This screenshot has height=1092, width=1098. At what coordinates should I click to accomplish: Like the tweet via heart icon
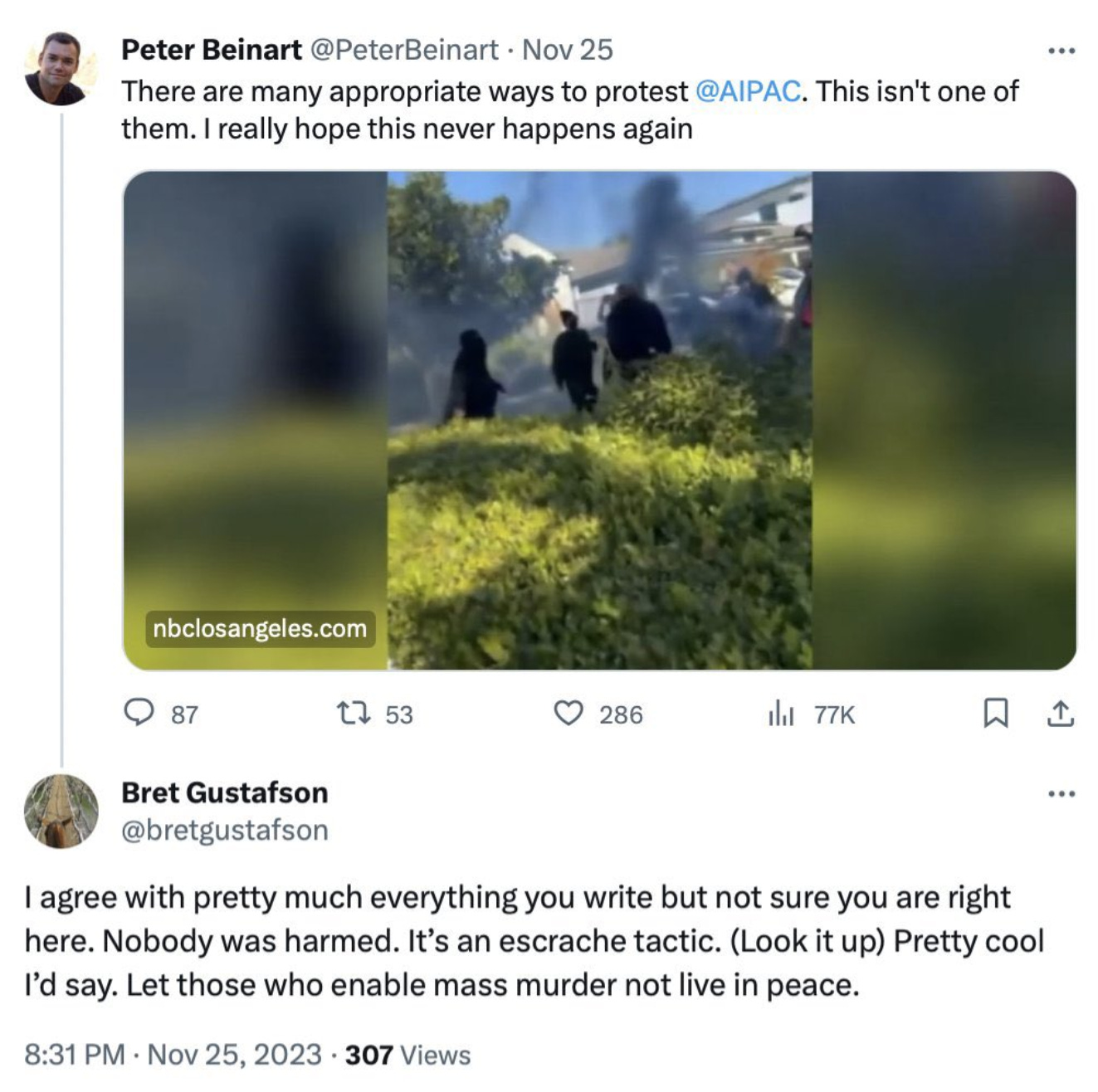coord(569,713)
